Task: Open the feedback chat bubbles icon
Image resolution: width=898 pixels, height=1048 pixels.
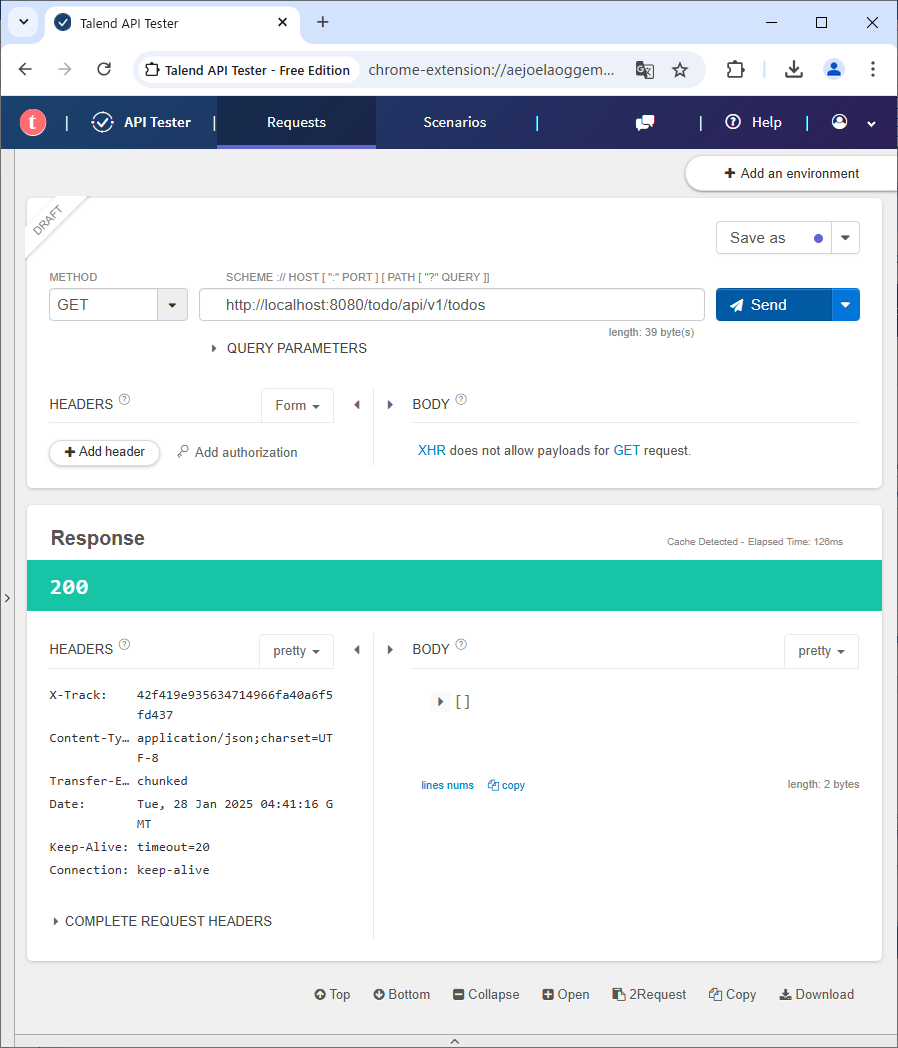Action: pos(645,122)
